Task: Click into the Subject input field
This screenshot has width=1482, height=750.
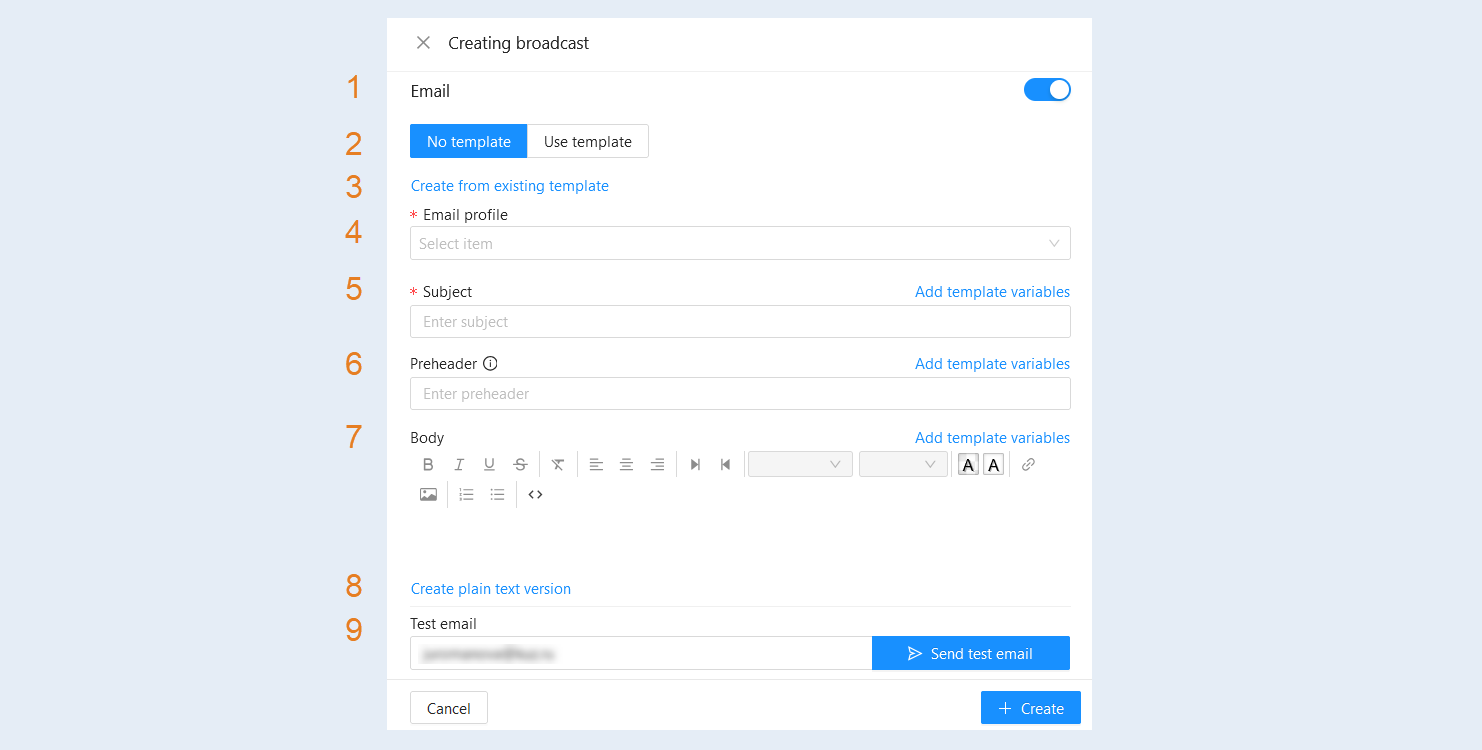Action: tap(740, 321)
